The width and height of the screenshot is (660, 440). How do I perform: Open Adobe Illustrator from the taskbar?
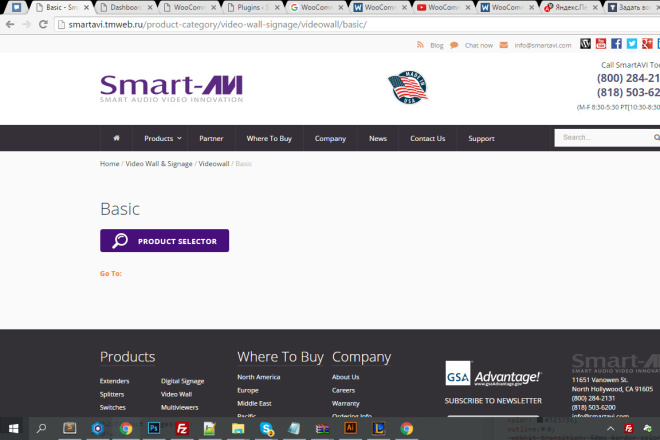350,428
